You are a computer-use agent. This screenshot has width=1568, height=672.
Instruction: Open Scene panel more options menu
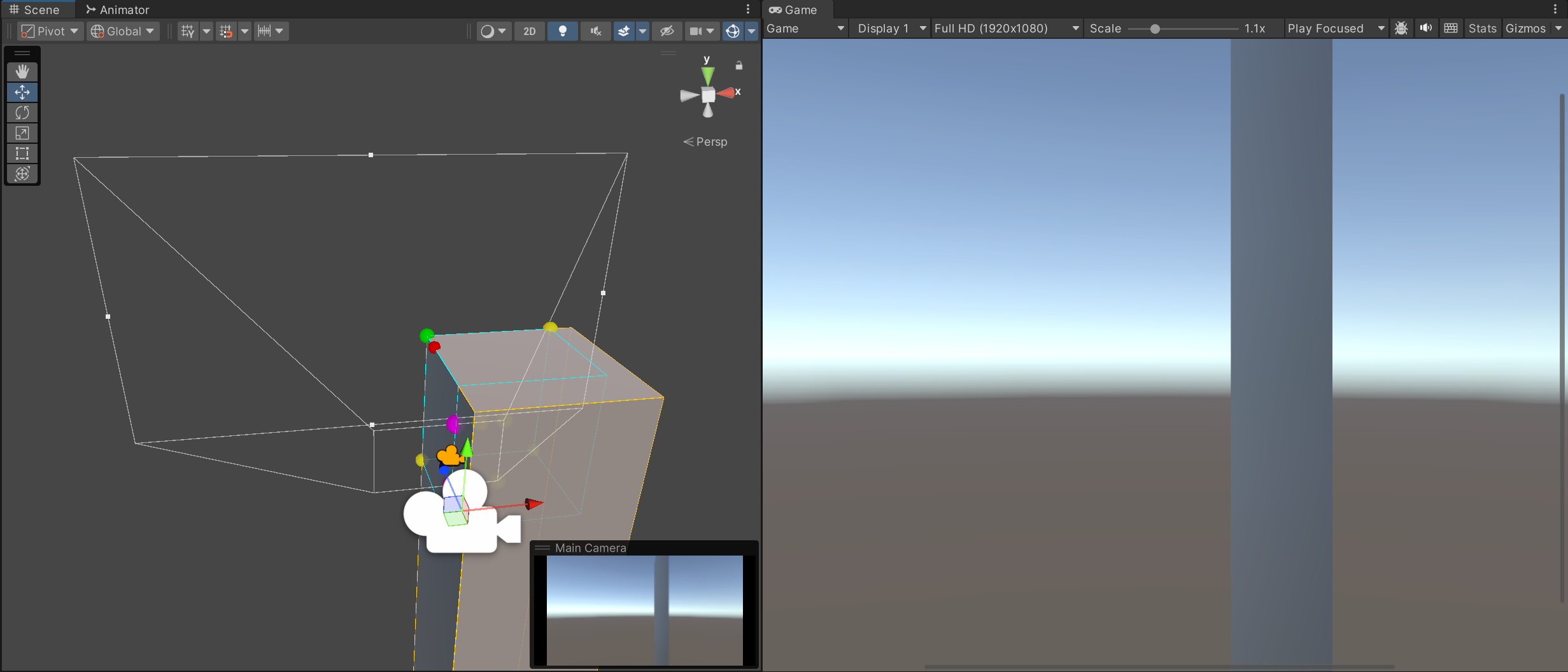coord(748,9)
